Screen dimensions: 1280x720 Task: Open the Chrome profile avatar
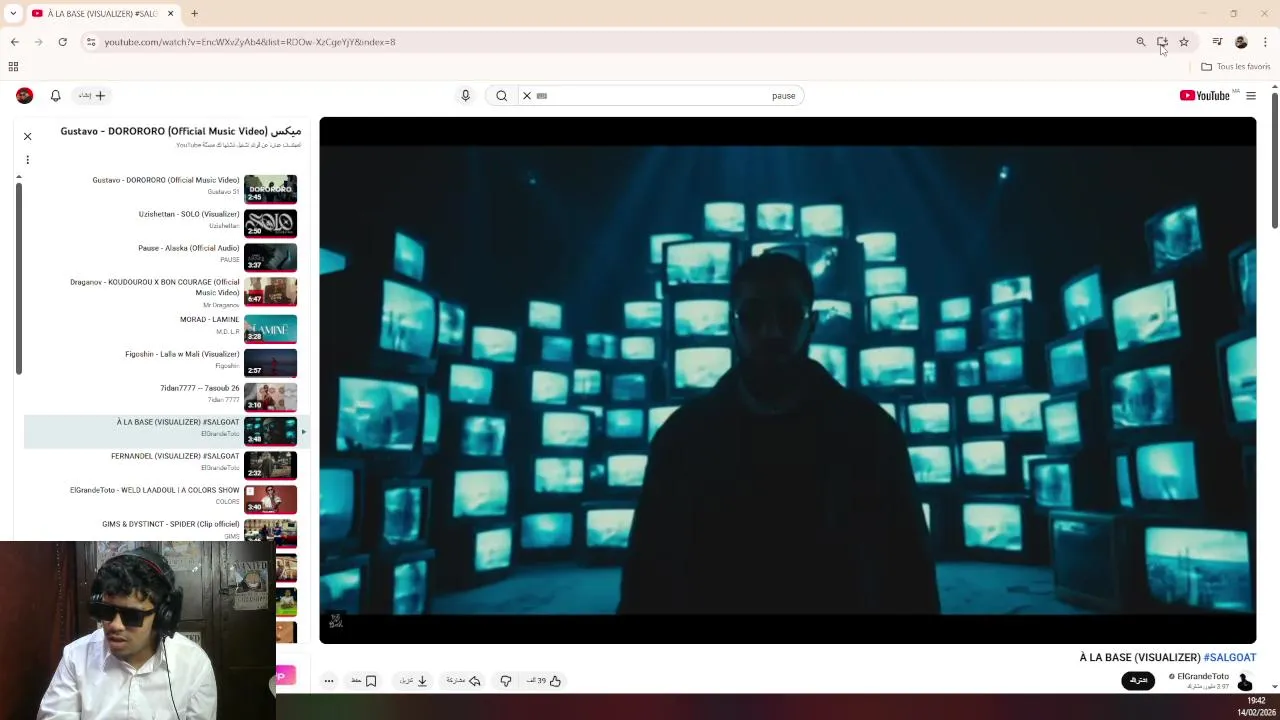1241,42
